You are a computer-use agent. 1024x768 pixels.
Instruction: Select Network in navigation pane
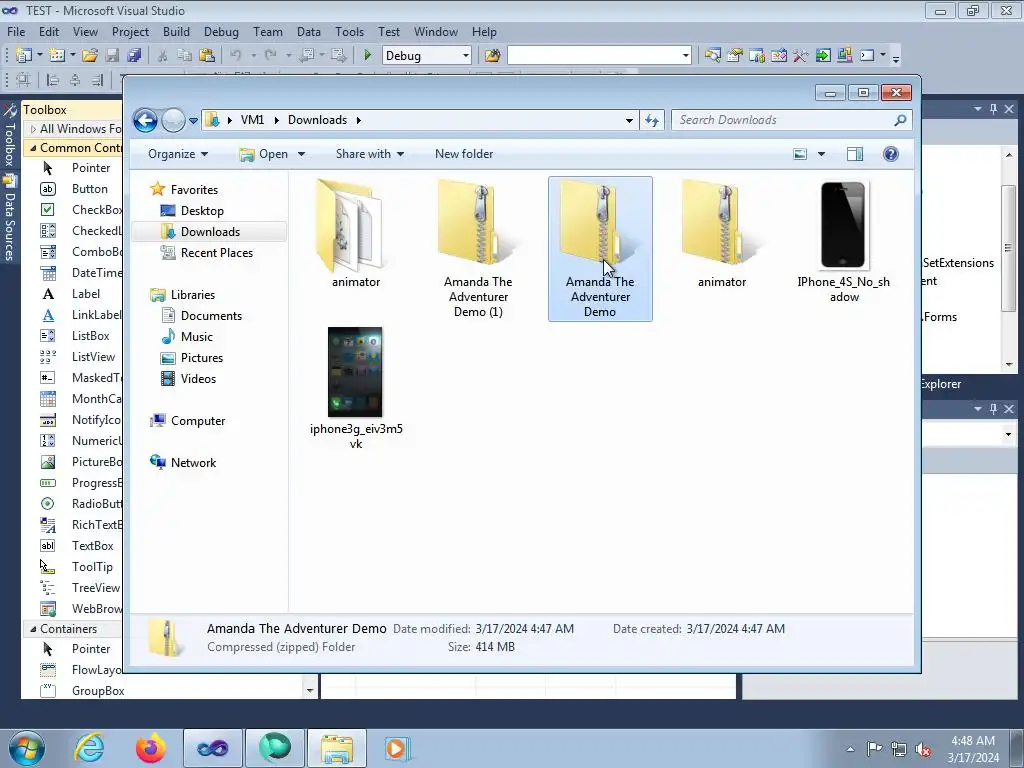[x=193, y=463]
